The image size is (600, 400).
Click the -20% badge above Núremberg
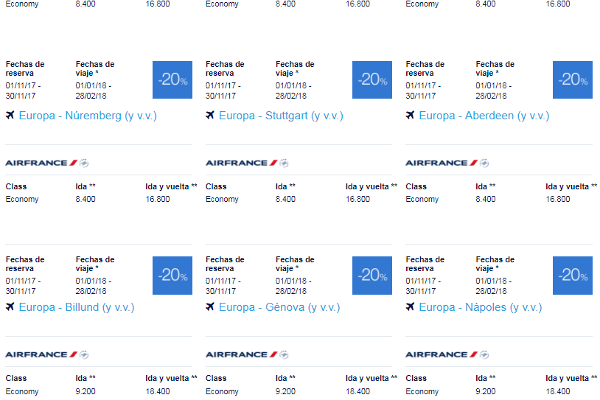click(172, 80)
